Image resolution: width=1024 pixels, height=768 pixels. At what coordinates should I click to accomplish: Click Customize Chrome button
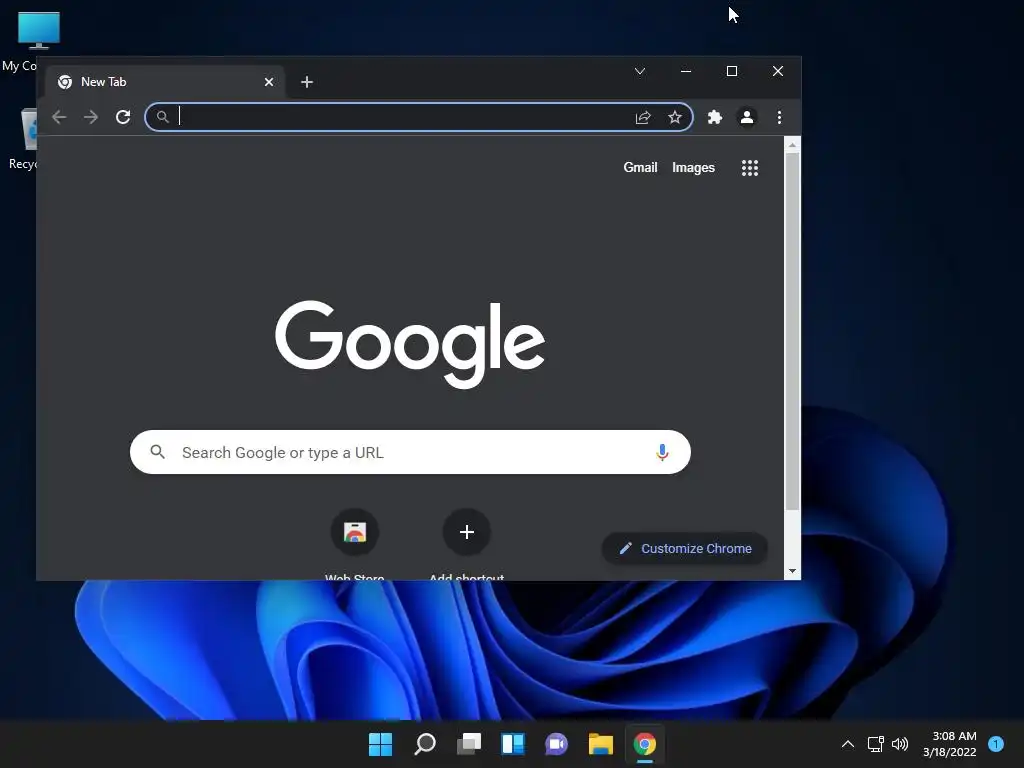684,549
